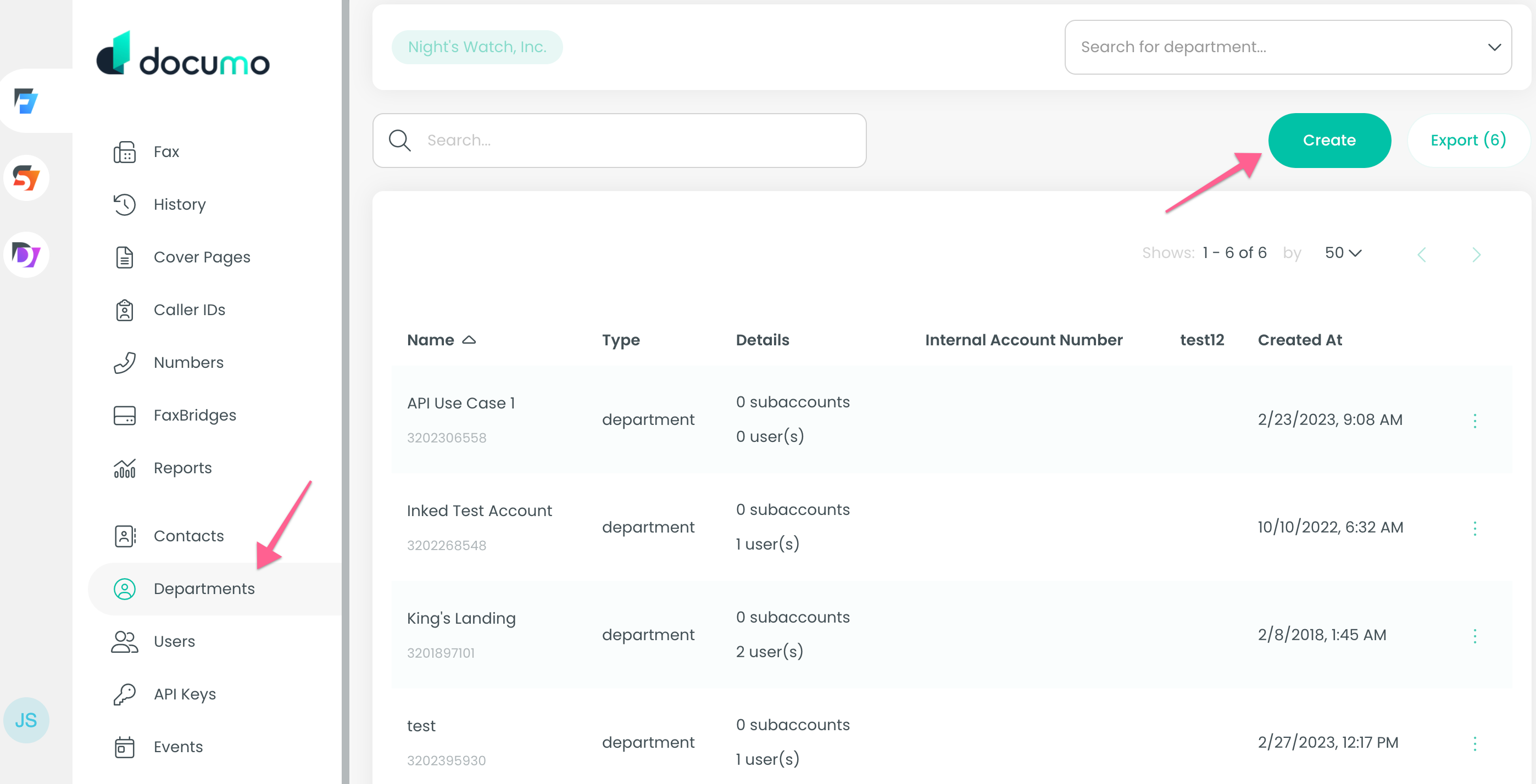Click the test12 column header
1536x784 pixels.
coord(1202,340)
